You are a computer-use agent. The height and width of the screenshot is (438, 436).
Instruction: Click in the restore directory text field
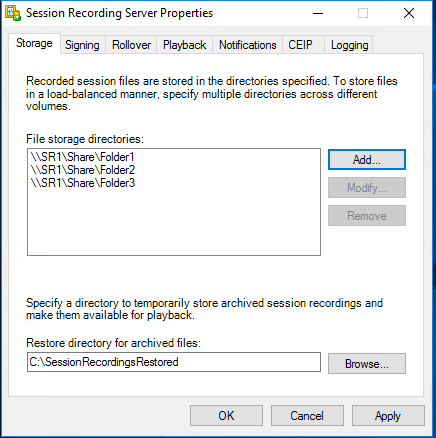[x=174, y=362]
